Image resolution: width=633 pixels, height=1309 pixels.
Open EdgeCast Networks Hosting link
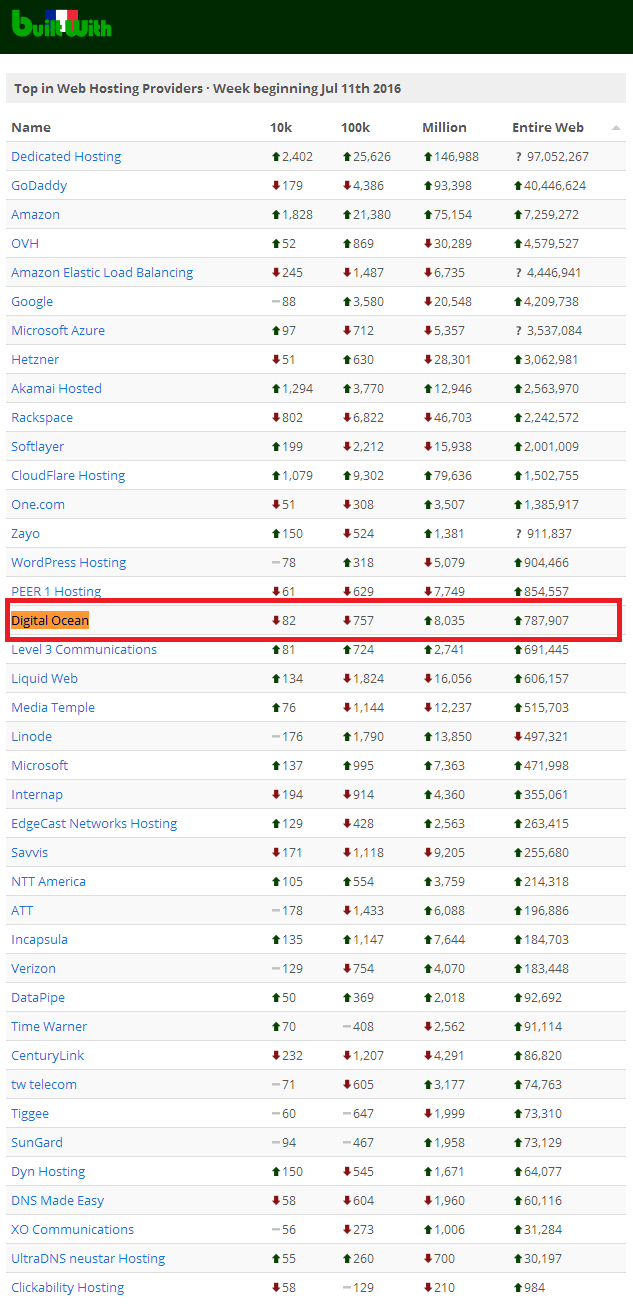(94, 823)
